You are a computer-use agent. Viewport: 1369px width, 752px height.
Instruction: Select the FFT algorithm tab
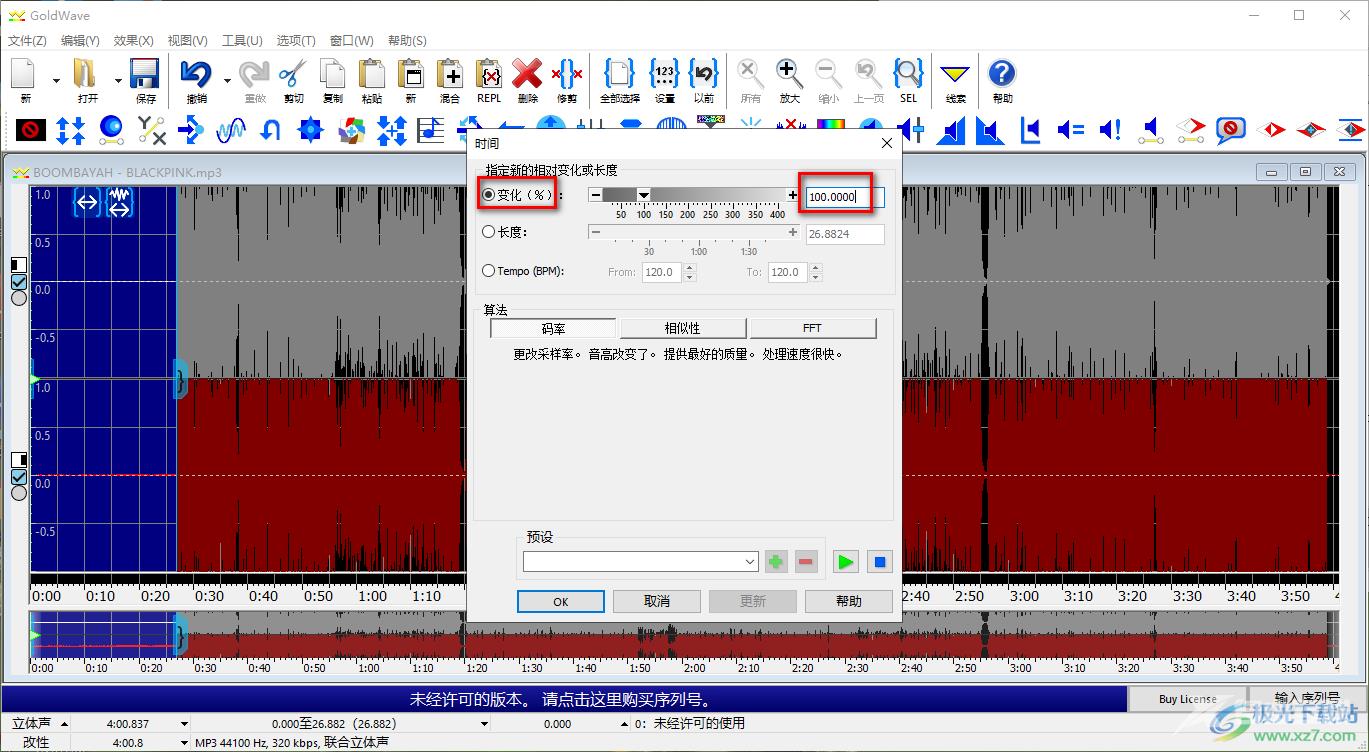pos(813,328)
